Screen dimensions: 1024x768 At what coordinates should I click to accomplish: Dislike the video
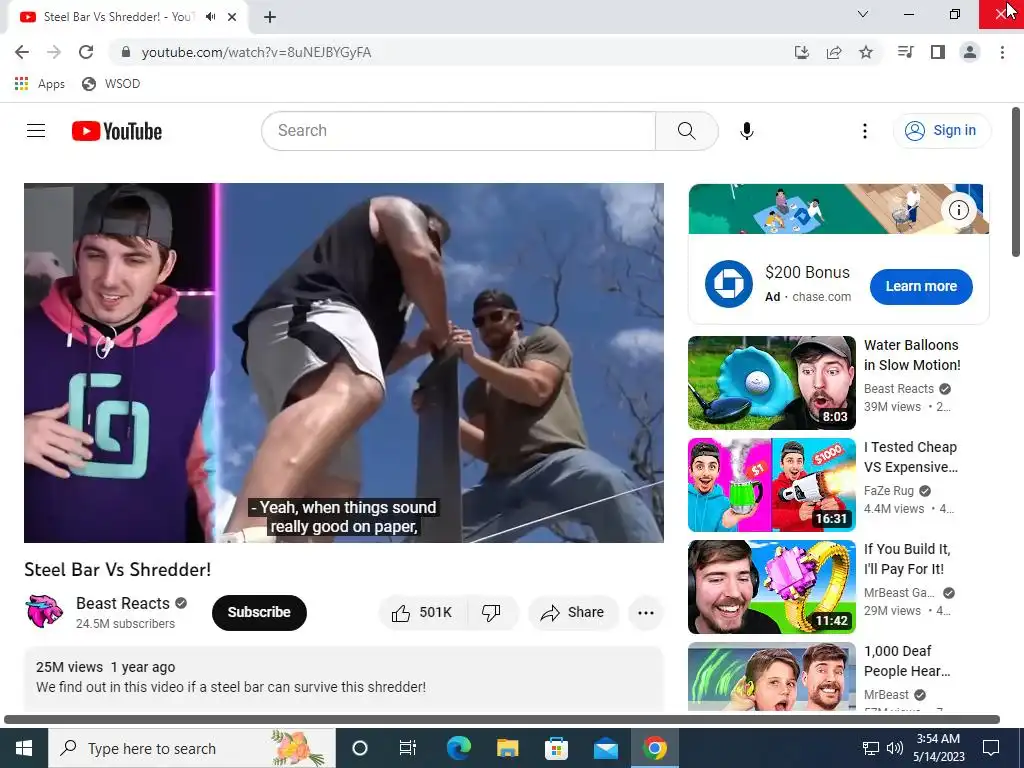[491, 613]
